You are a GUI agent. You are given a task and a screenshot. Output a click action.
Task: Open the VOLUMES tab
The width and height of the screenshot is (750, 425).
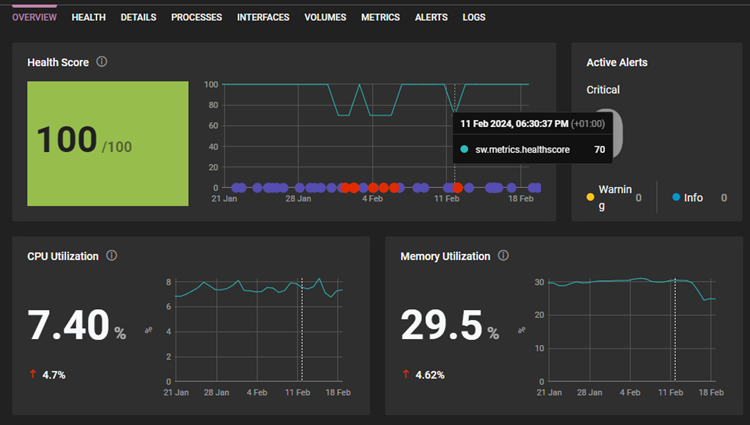coord(325,17)
